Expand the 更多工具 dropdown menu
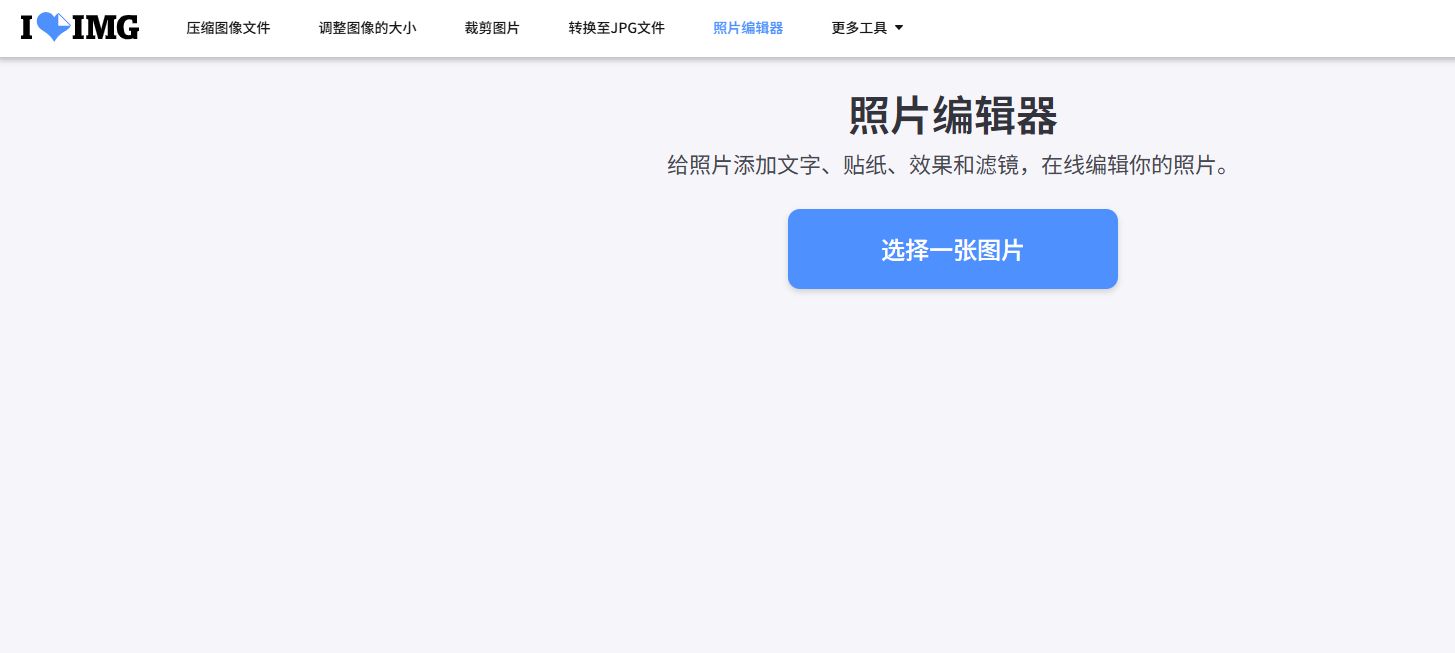 coord(867,28)
